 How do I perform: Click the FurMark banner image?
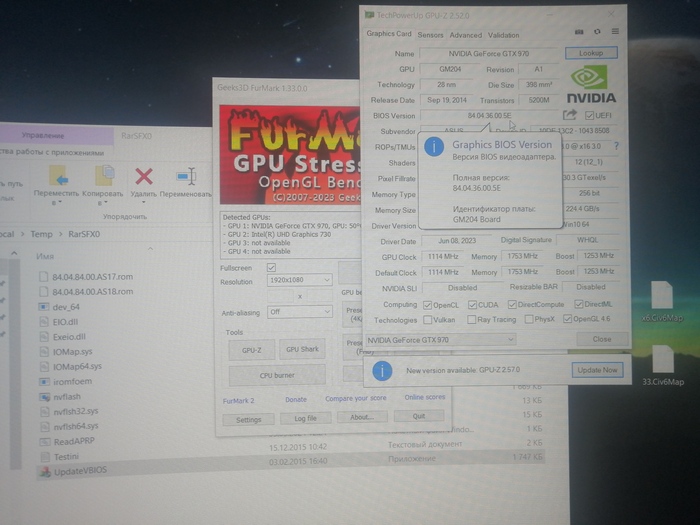click(x=290, y=154)
